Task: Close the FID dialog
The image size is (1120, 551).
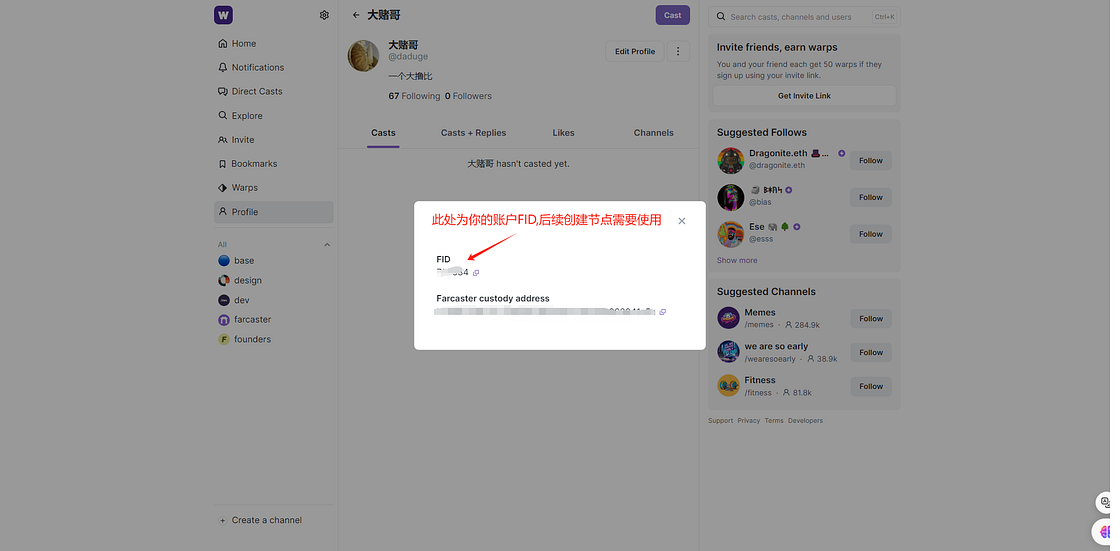Action: (682, 221)
